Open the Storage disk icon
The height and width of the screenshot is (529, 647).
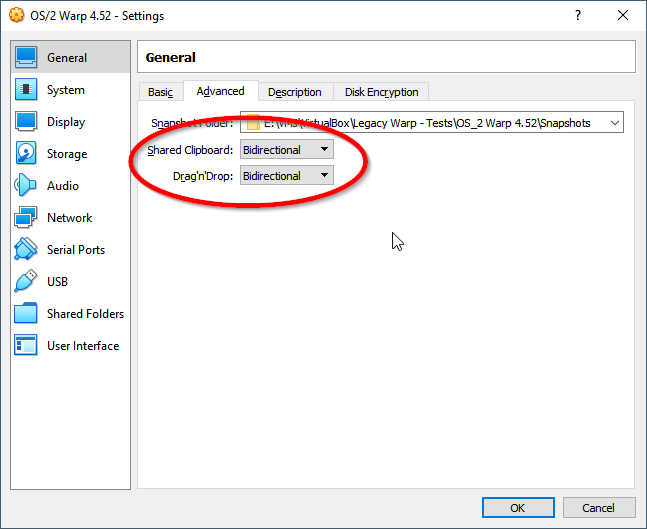pos(26,153)
